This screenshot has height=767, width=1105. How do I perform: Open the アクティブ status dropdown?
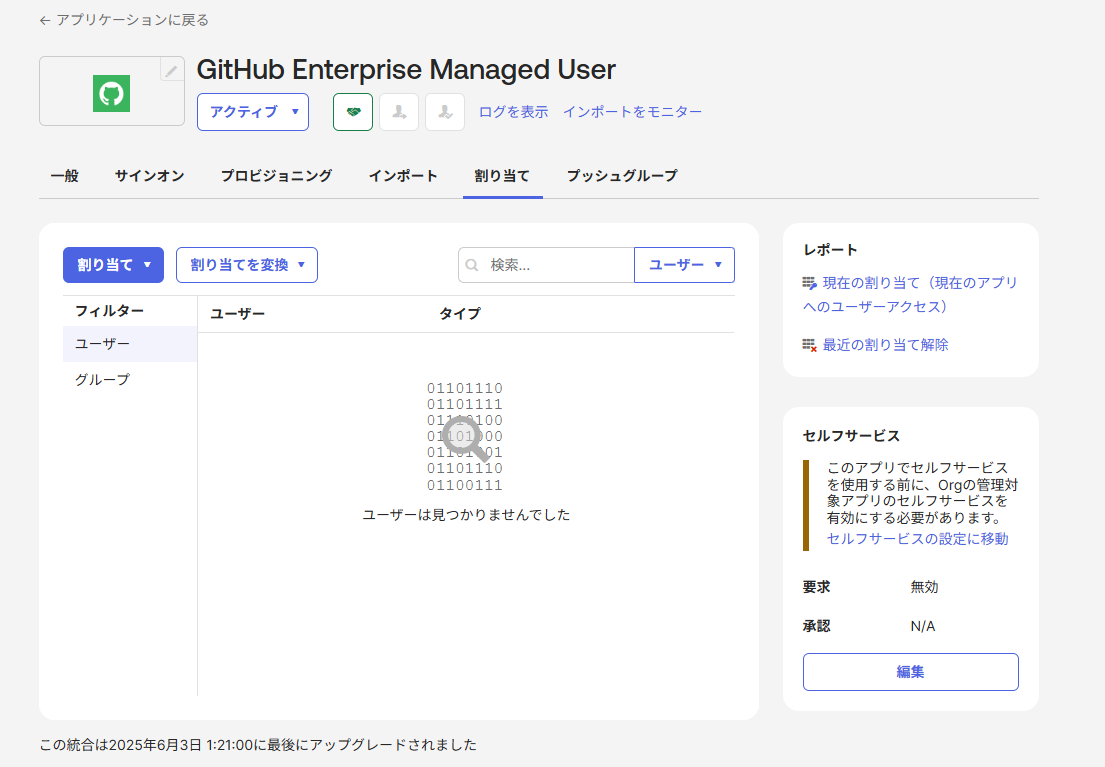[x=252, y=112]
